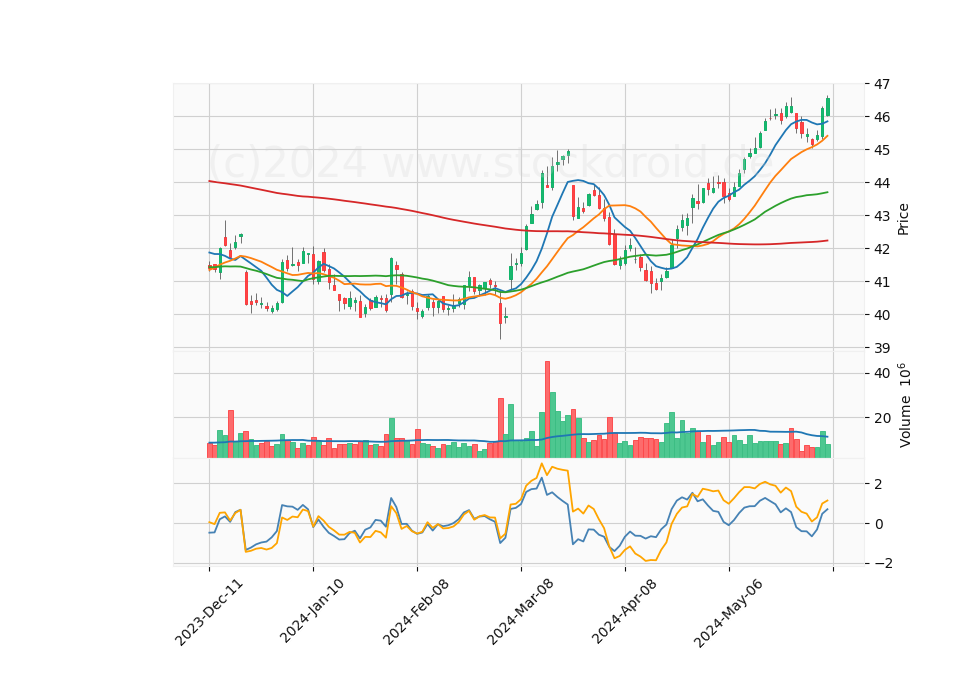Click the 20 volume tick label
This screenshot has width=960, height=690.
pos(882,418)
